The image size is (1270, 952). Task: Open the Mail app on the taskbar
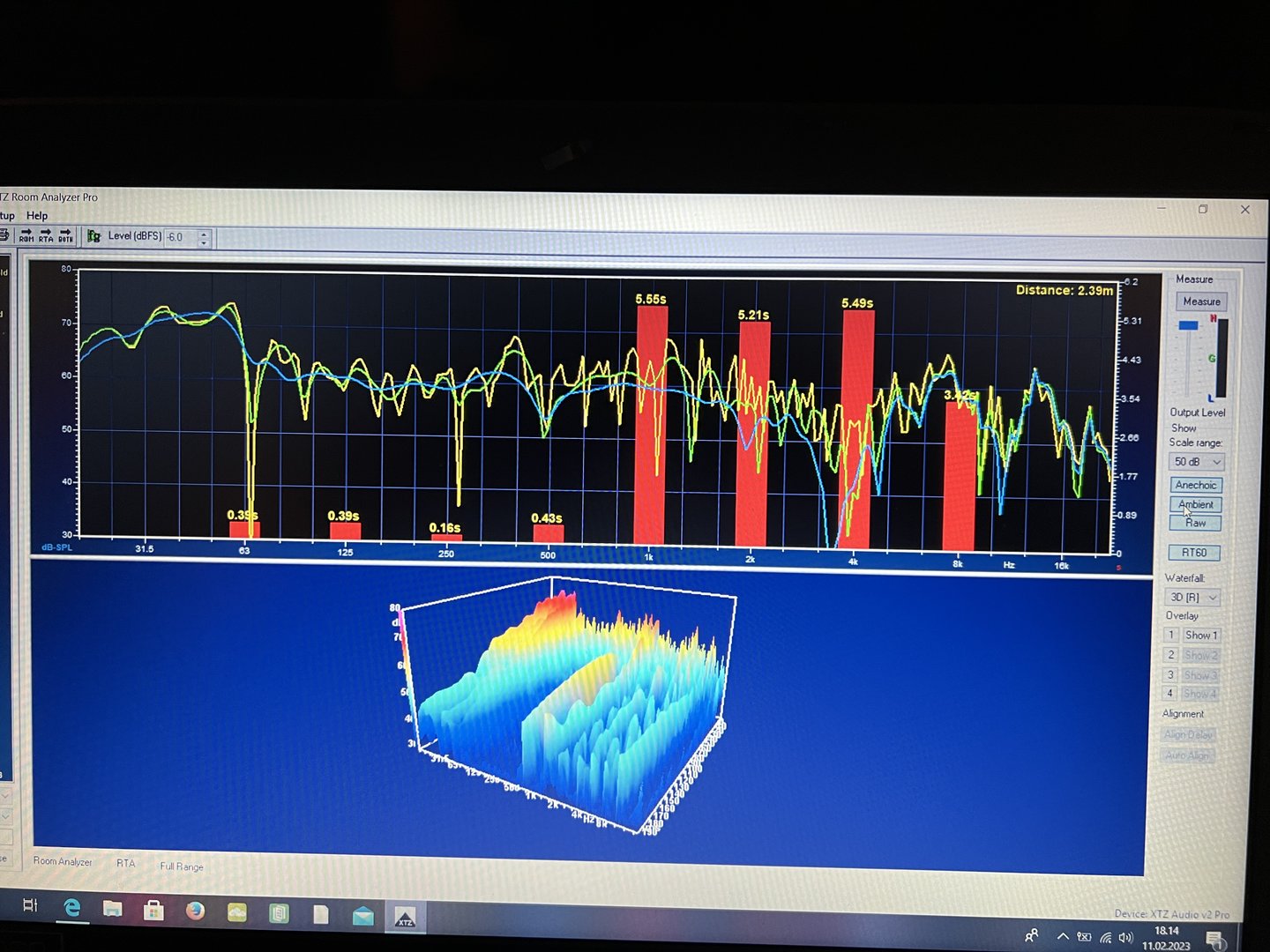coord(362,917)
